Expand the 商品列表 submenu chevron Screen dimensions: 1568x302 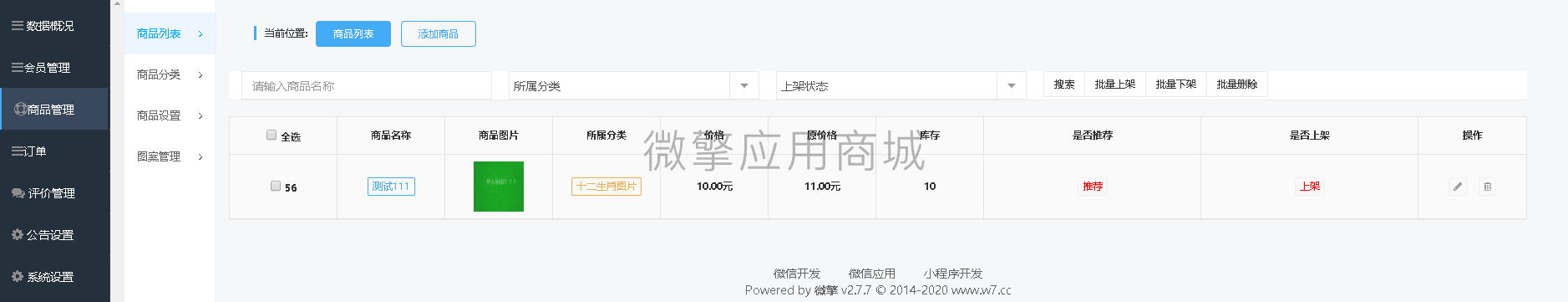pos(200,34)
